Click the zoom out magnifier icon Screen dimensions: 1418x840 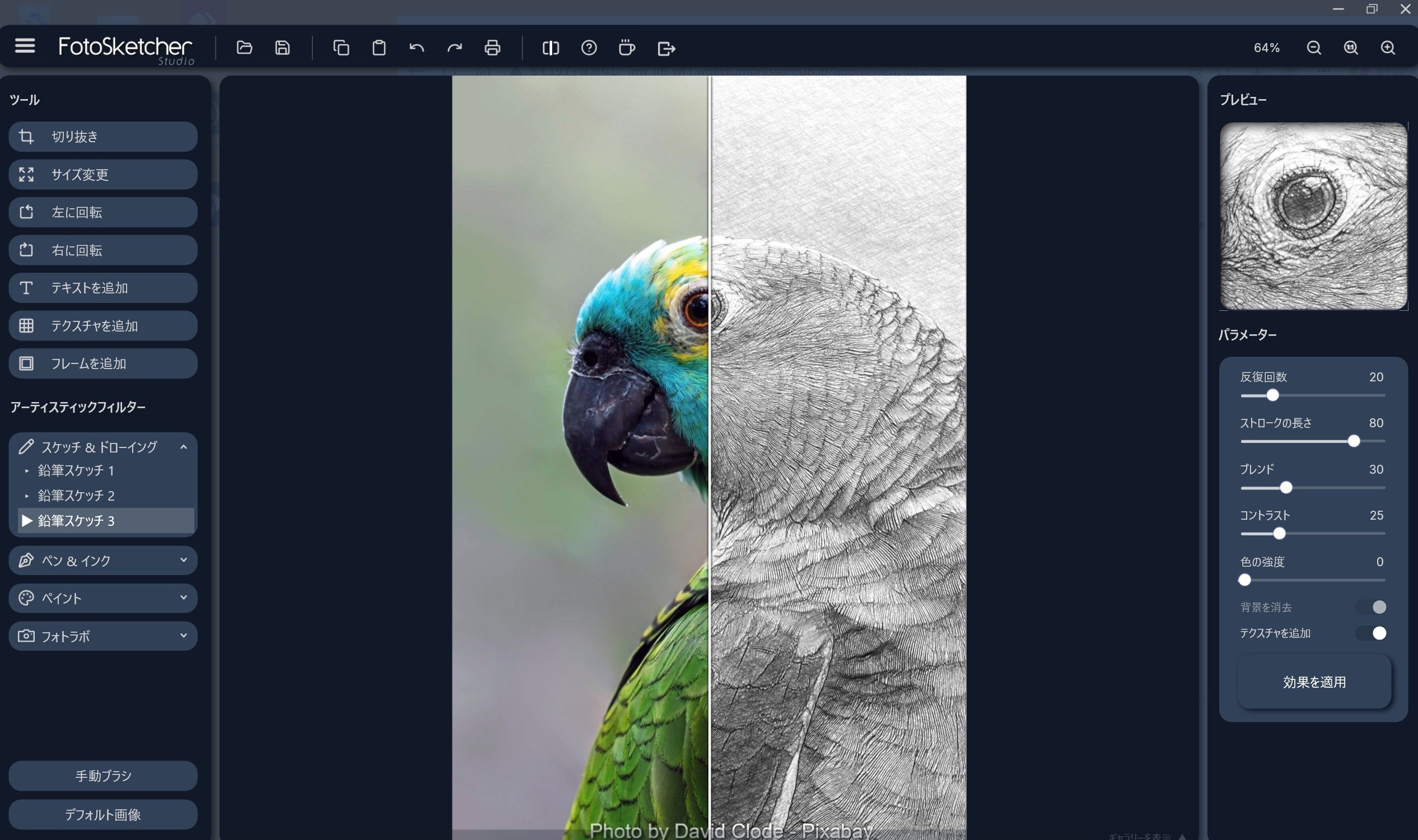[x=1314, y=48]
